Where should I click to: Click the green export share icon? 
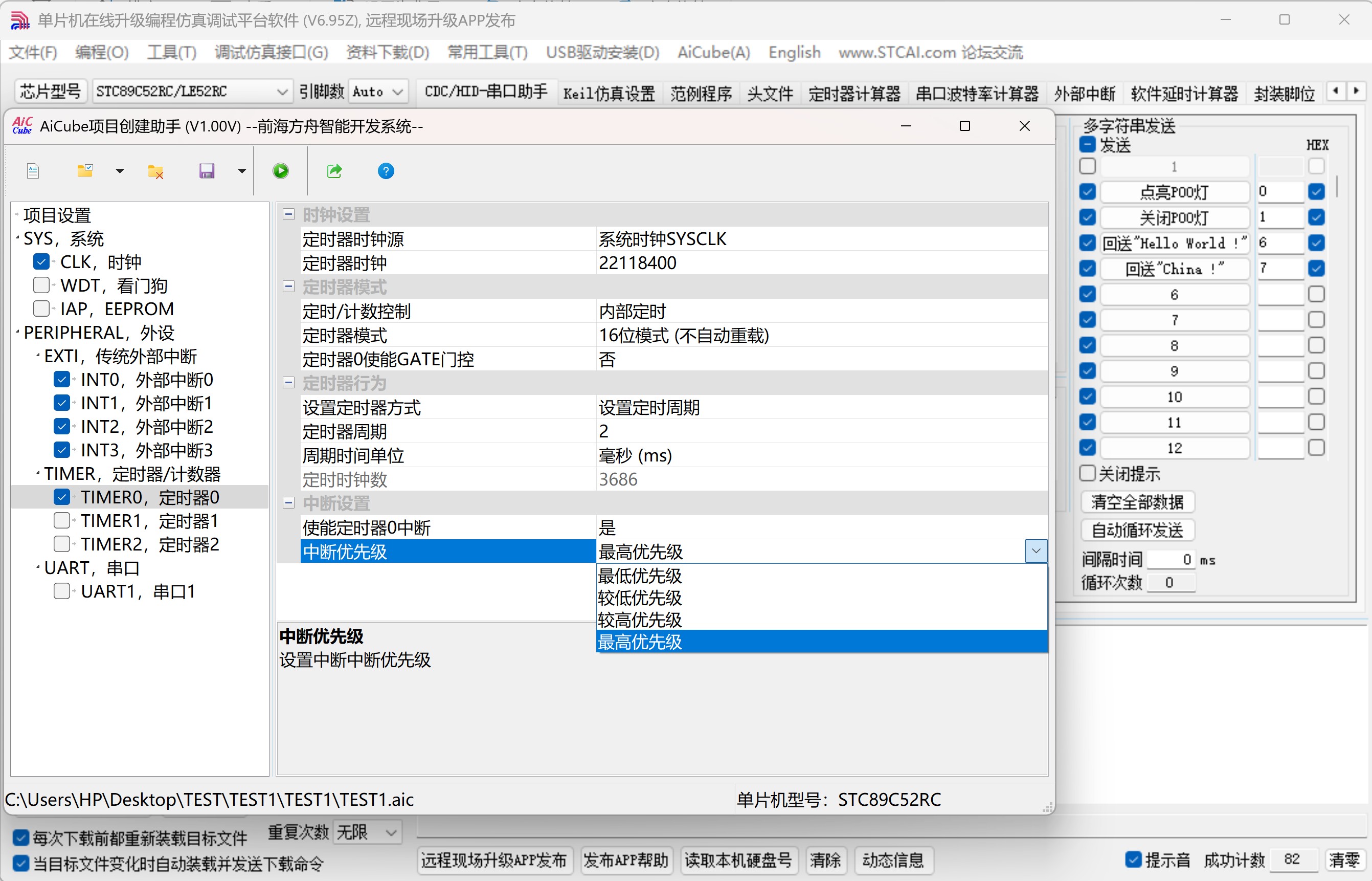(334, 171)
